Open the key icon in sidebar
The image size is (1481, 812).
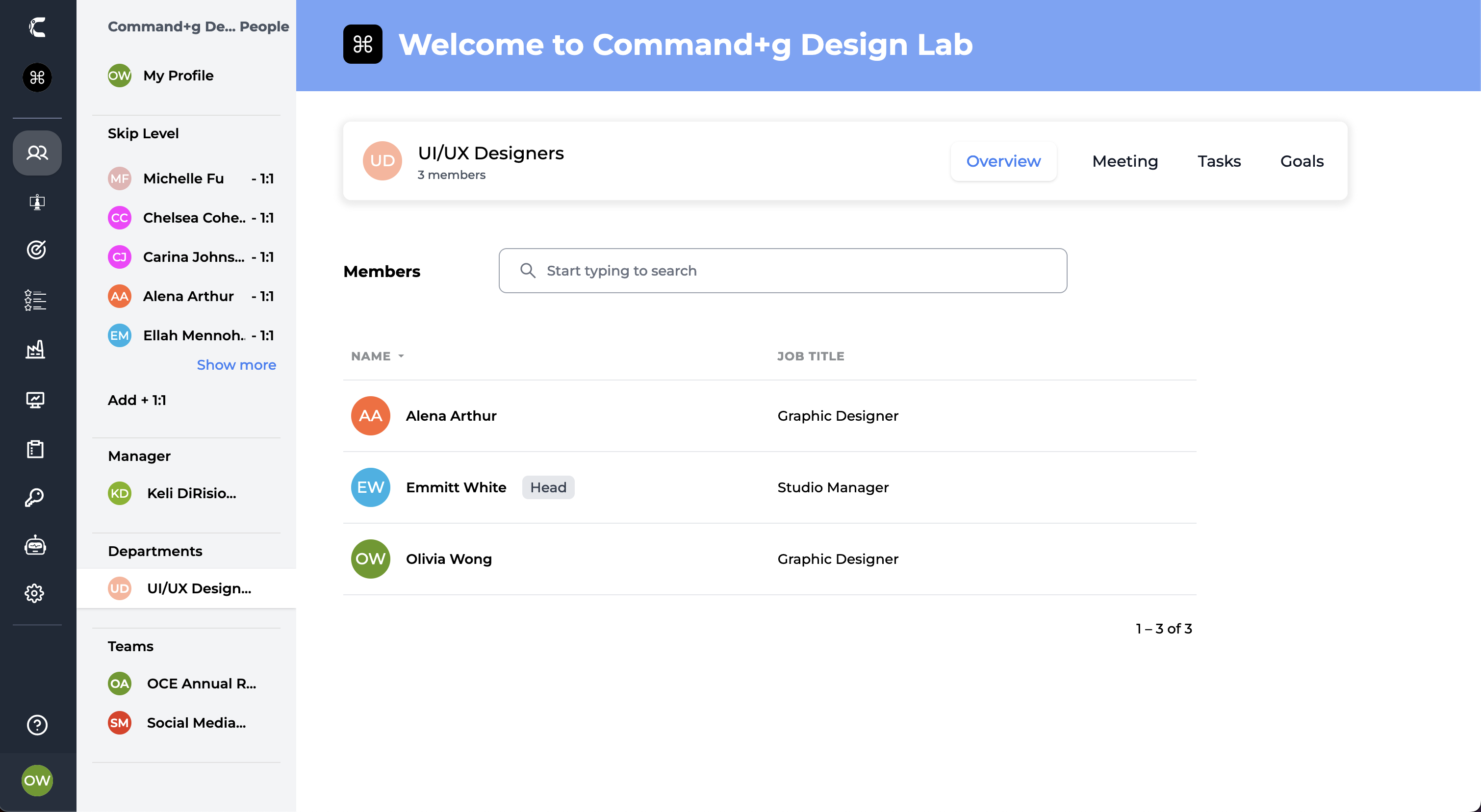click(34, 498)
